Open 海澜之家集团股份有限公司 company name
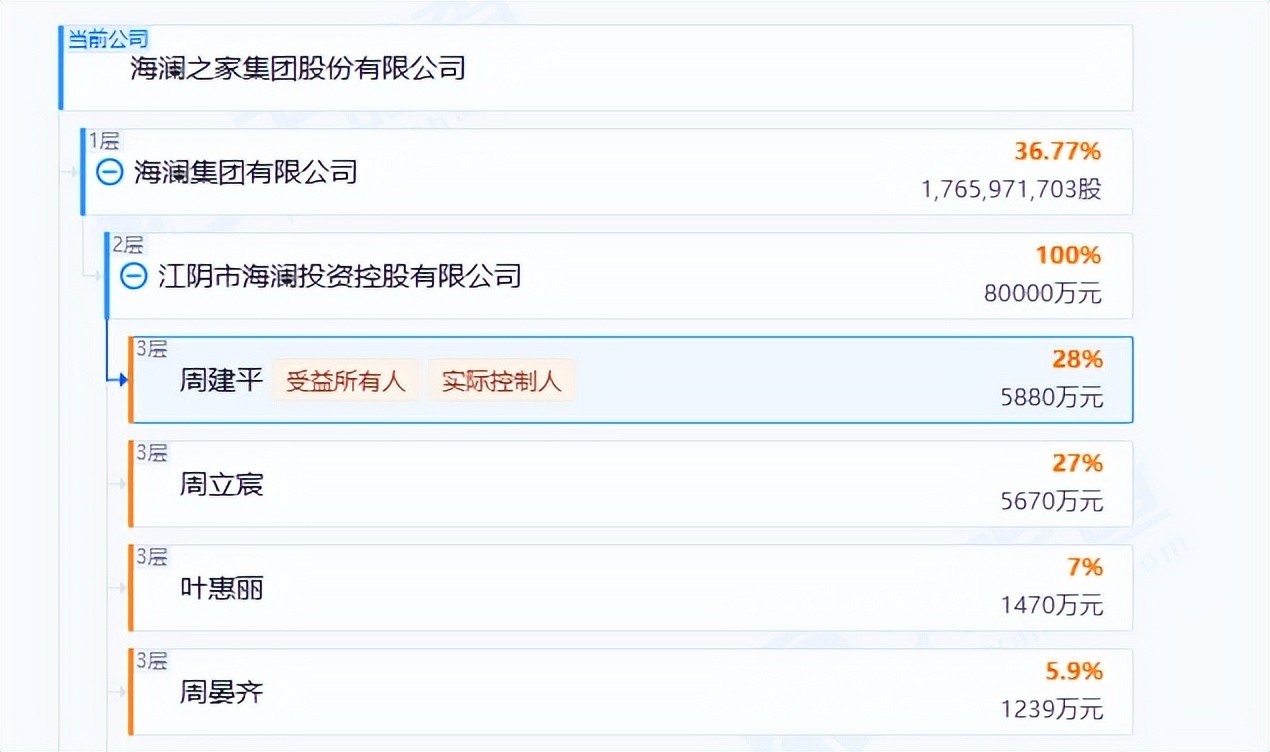Image resolution: width=1270 pixels, height=752 pixels. (297, 69)
